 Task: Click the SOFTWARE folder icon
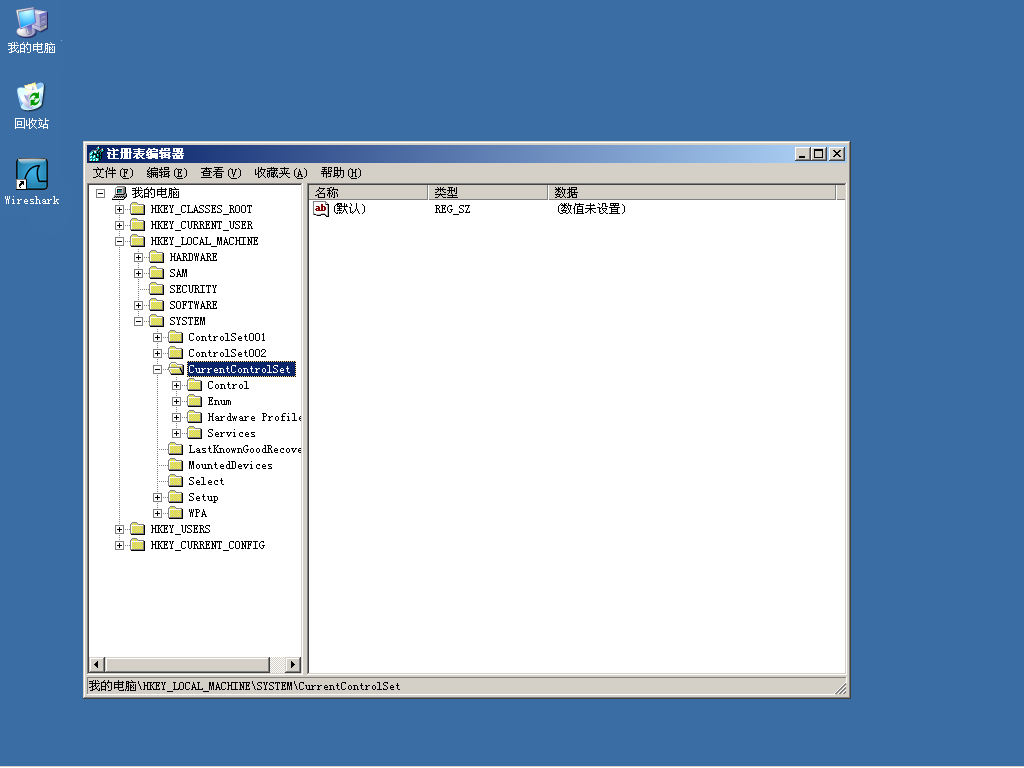point(156,305)
